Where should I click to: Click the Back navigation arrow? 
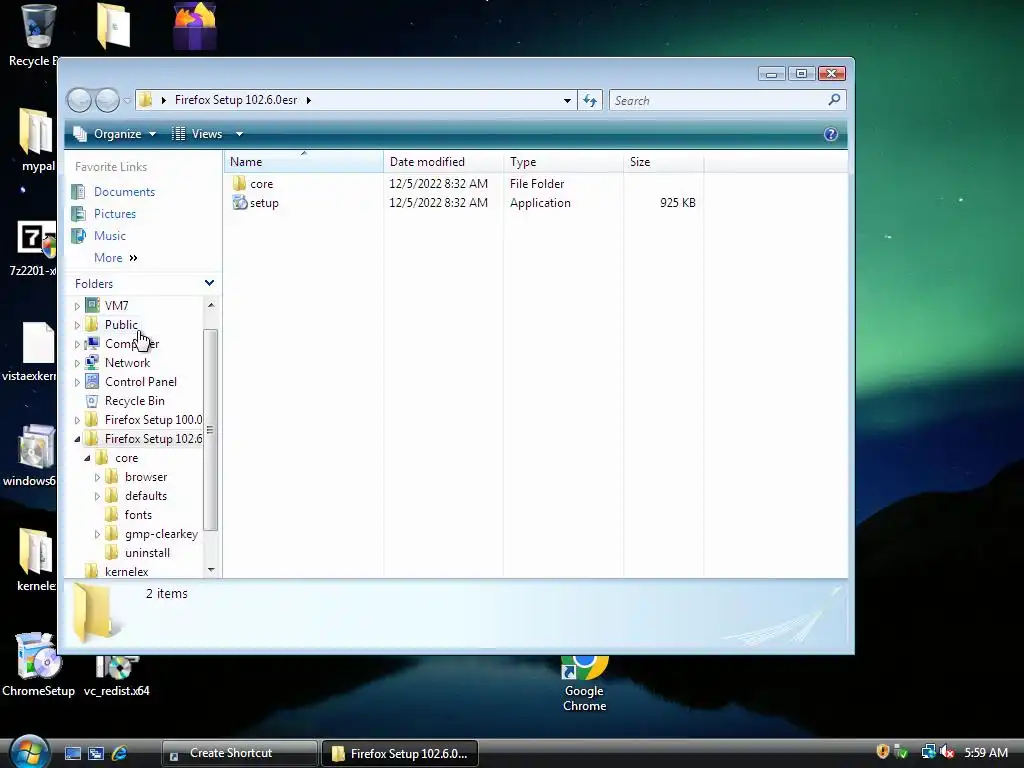(x=80, y=100)
